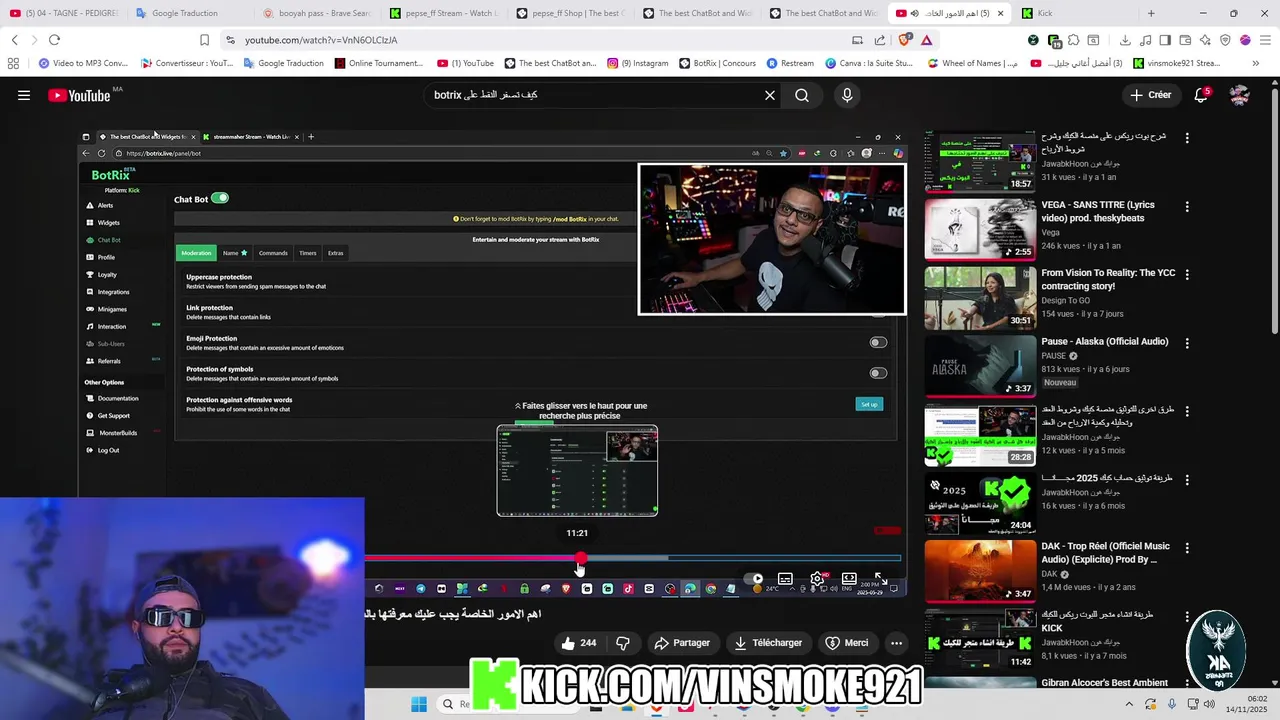
Task: Click the share icon in the address bar
Action: click(880, 40)
